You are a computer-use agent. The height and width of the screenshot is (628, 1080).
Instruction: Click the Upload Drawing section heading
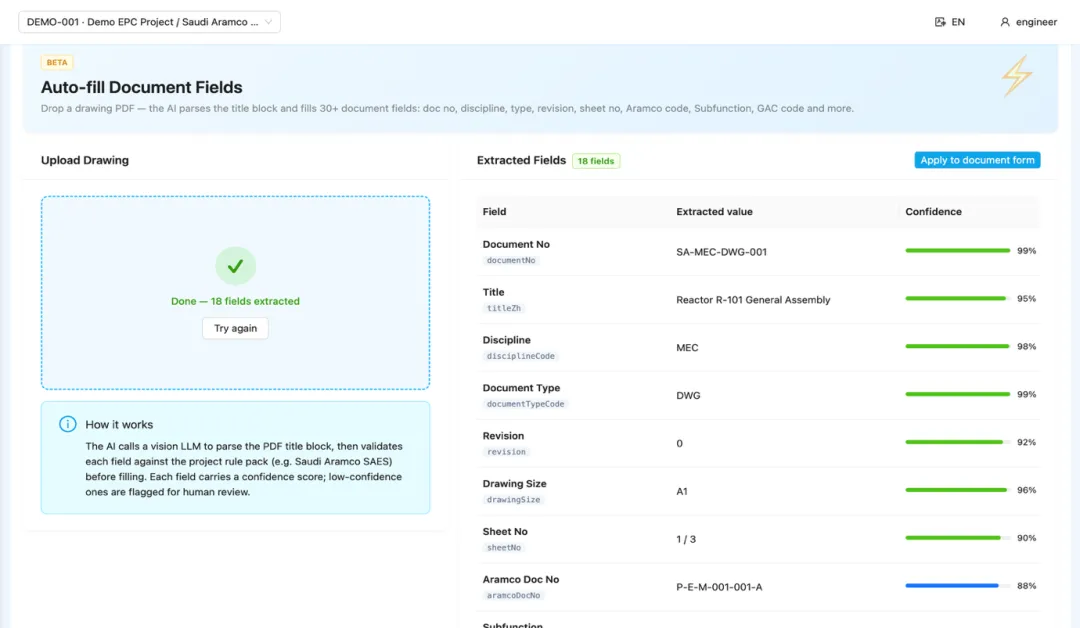coord(85,160)
